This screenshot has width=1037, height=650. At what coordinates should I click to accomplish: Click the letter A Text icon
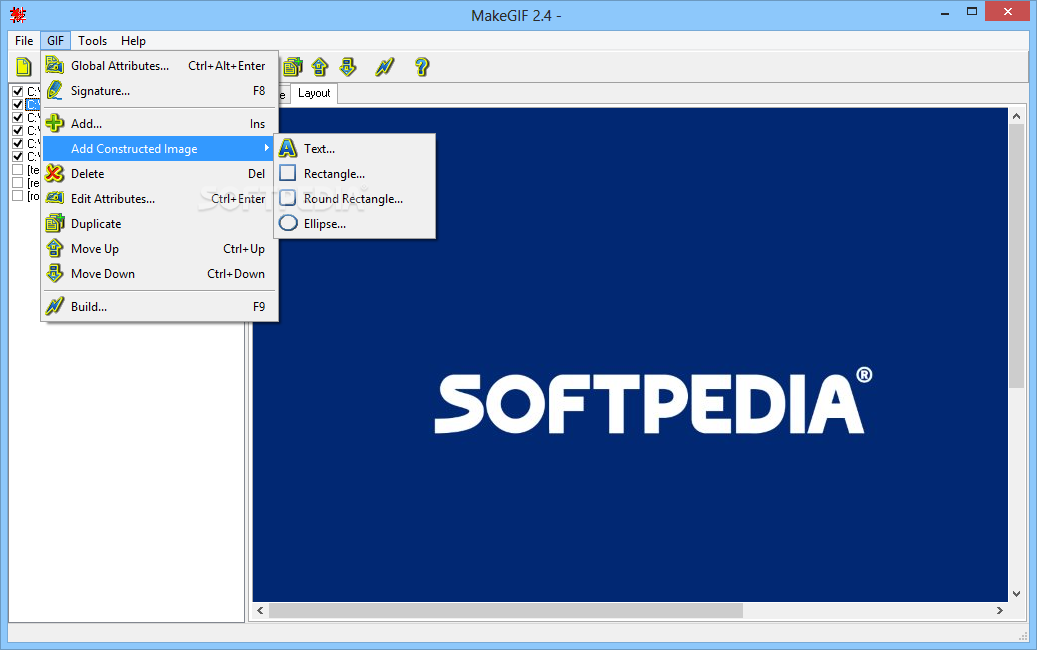288,148
